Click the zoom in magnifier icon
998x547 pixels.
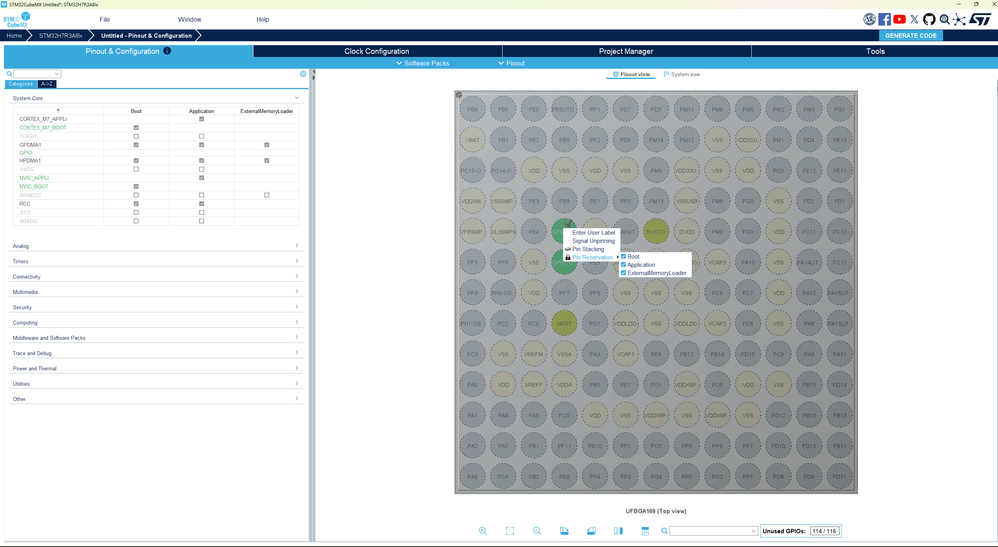(482, 530)
